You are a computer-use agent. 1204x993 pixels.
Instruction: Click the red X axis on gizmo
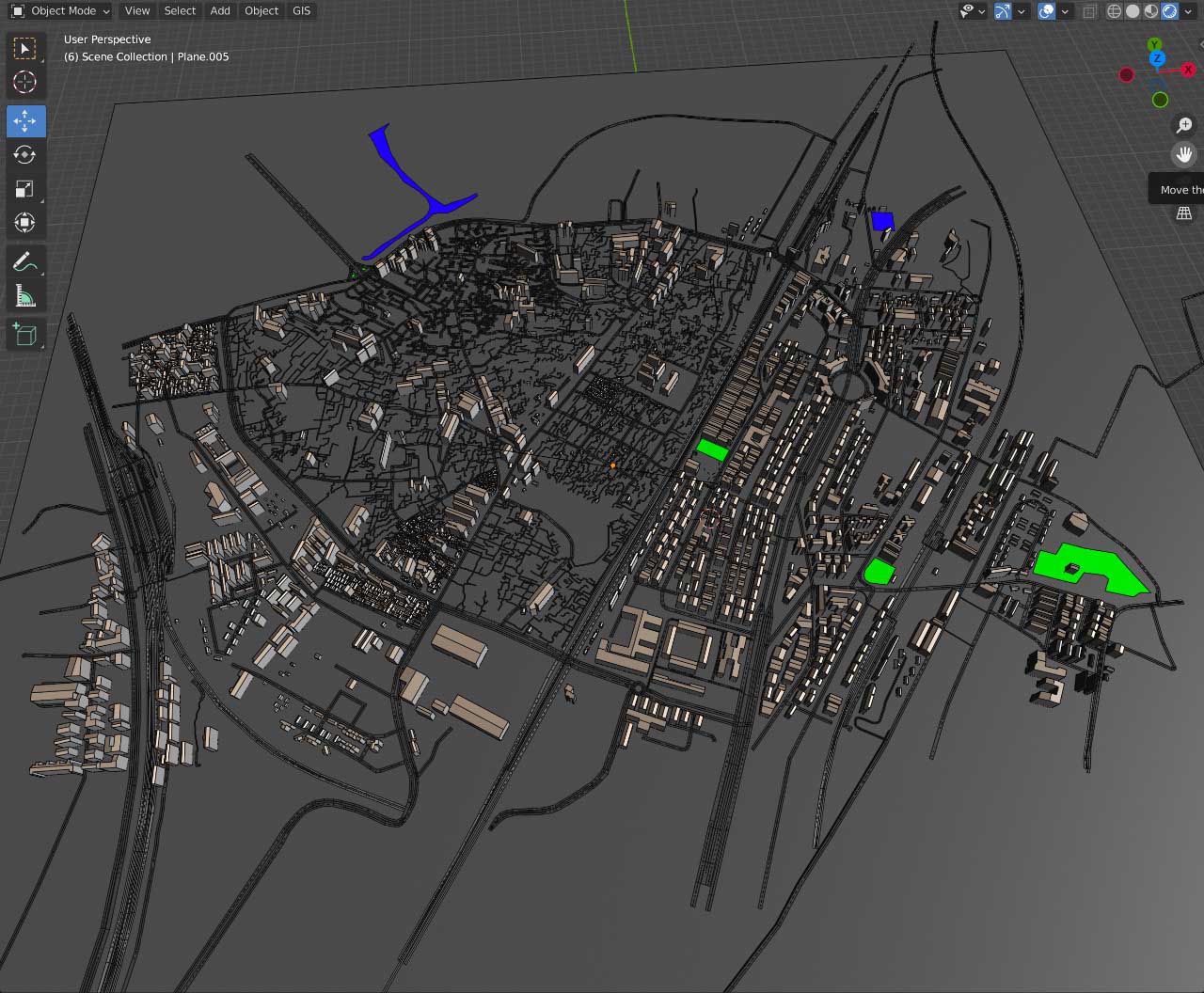click(1188, 70)
